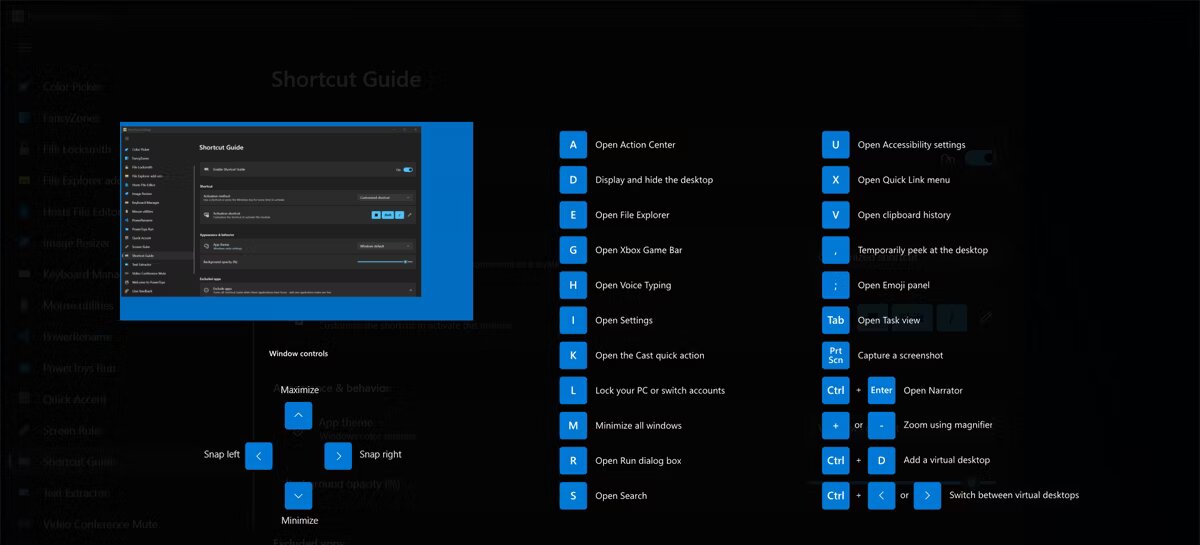
Task: Select the plus key tile for magnifier zoom
Action: [835, 425]
